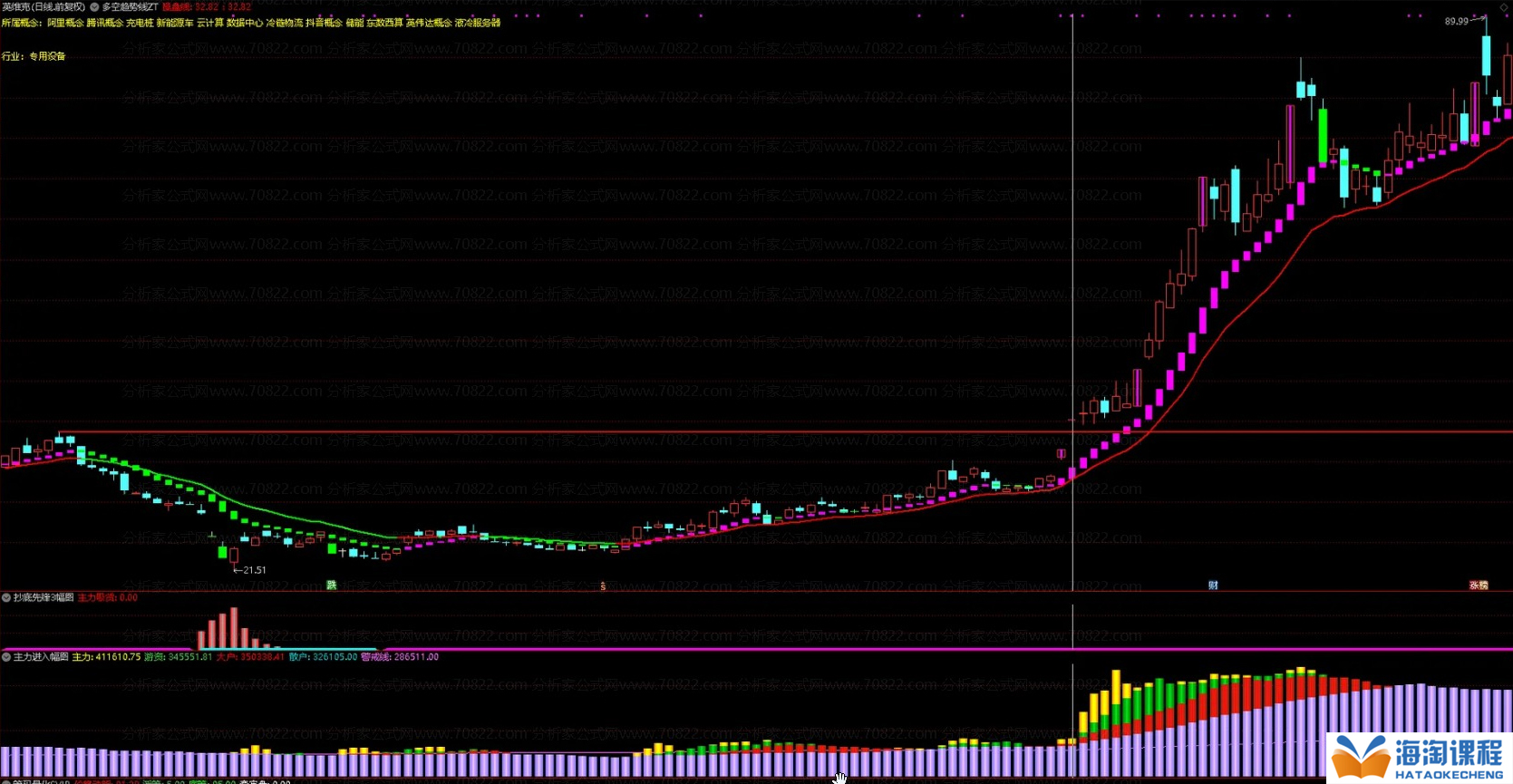Open the 英伟达概念 concept tag

click(428, 23)
